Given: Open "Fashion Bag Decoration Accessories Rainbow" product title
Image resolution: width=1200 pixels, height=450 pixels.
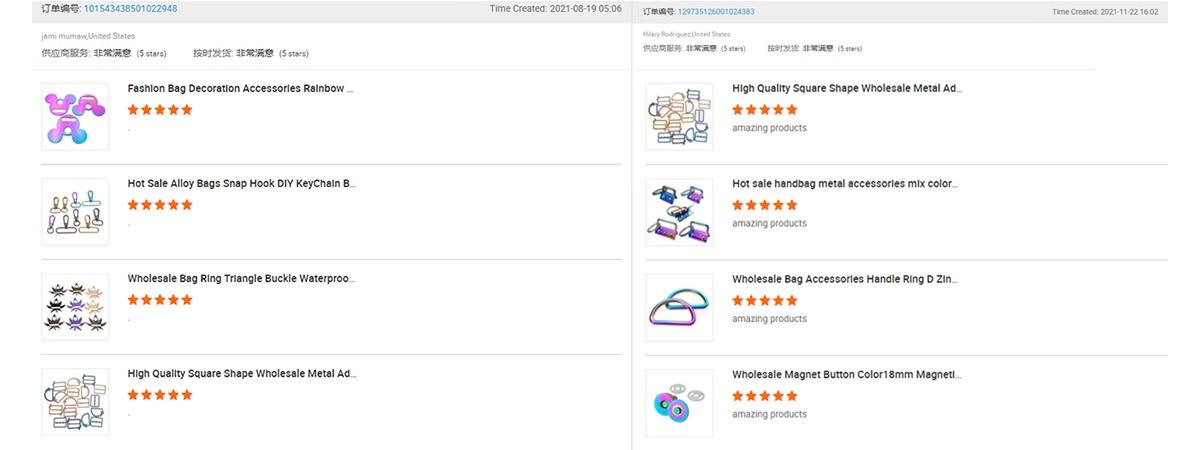Looking at the screenshot, I should pos(240,89).
